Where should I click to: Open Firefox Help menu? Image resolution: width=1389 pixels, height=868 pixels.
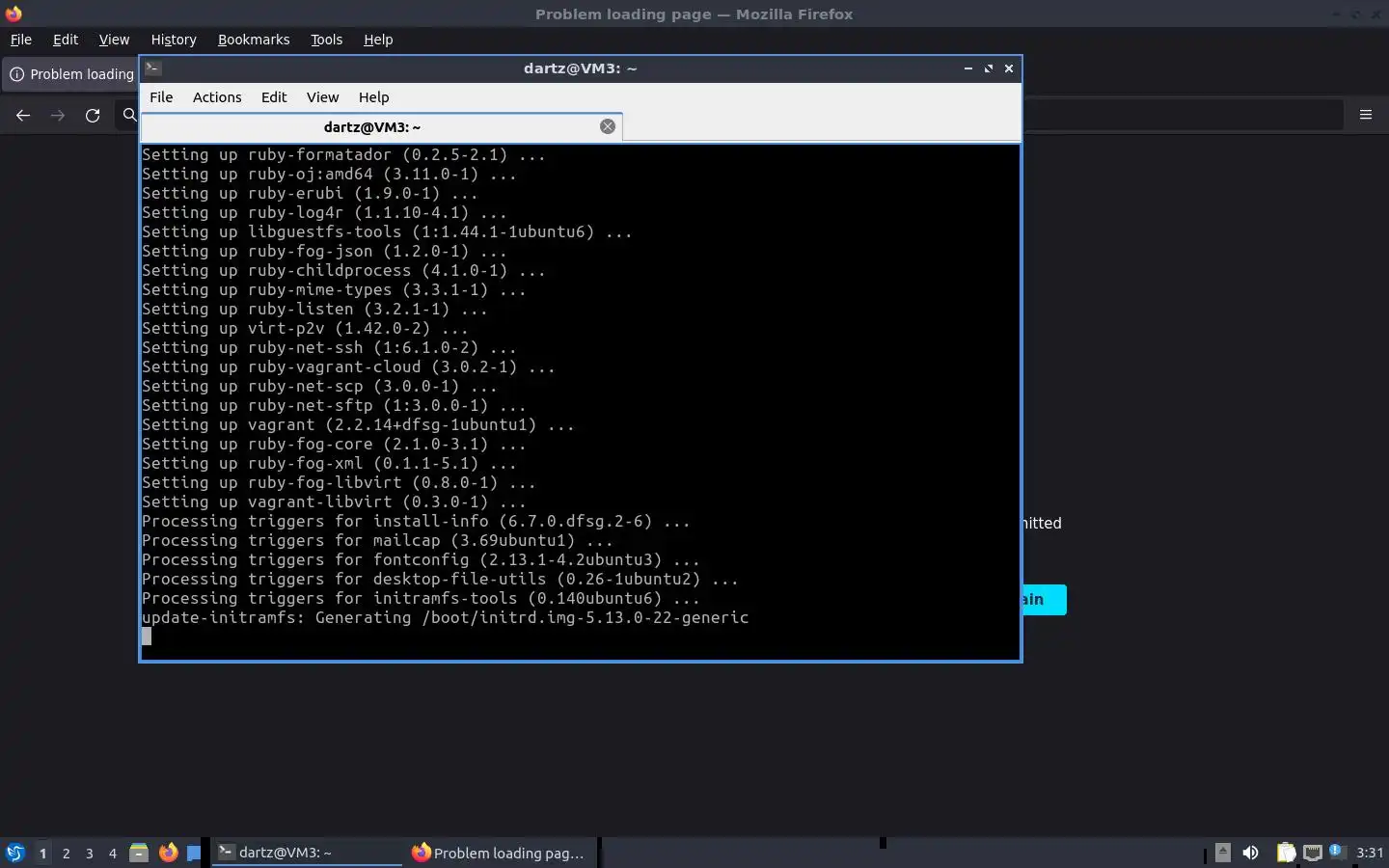pos(378,40)
